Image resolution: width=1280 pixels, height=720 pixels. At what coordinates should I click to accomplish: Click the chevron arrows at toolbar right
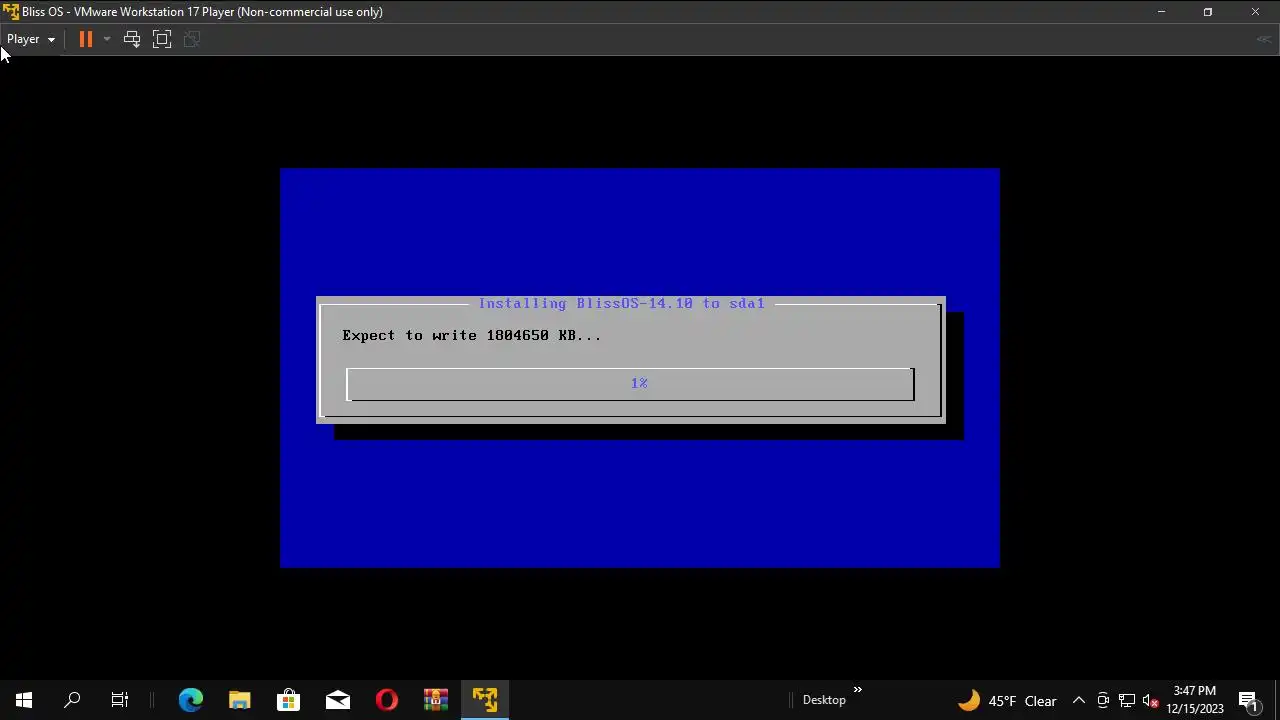1264,39
